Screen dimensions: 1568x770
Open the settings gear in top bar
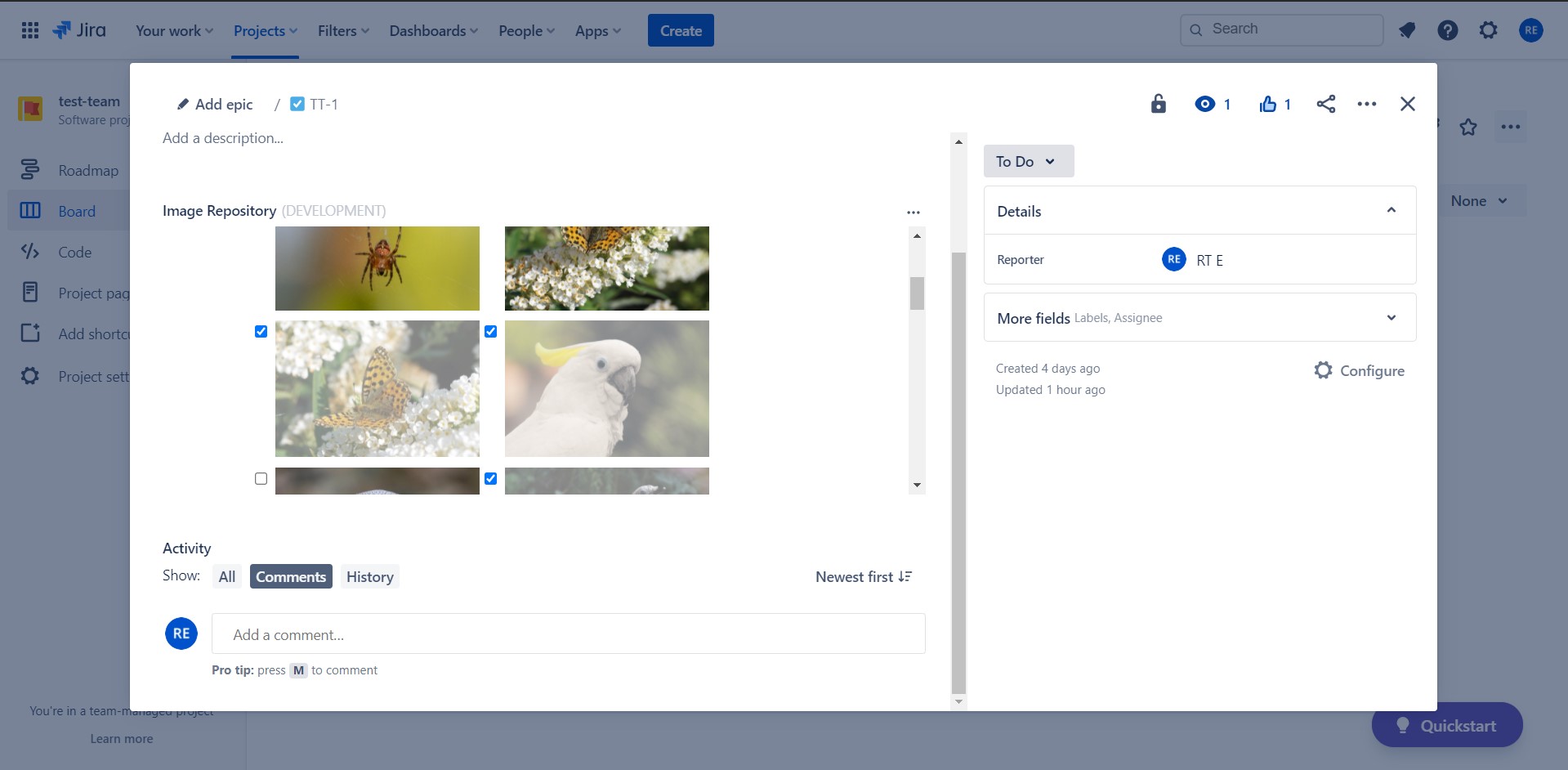(x=1488, y=30)
